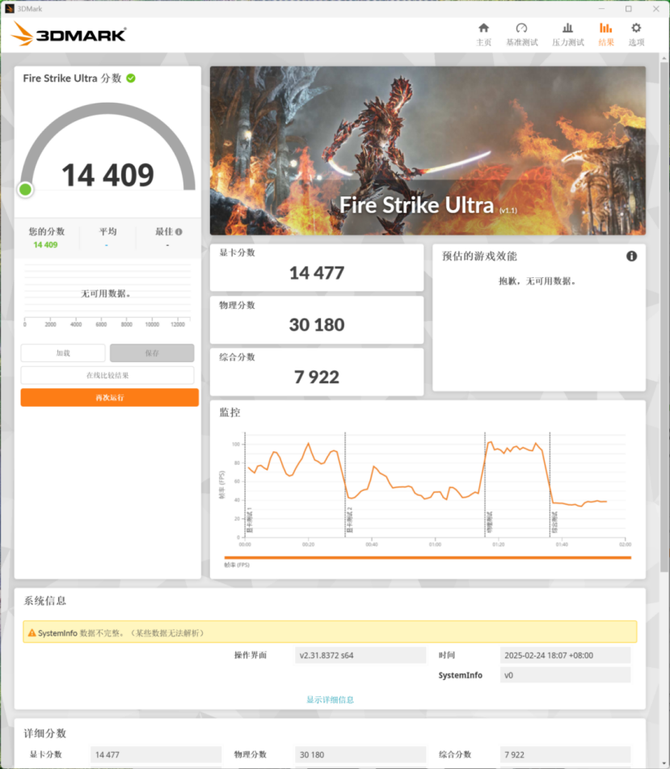Screen dimensions: 670x769
Task: Click the physics score value 30 180 card
Action: tap(317, 320)
